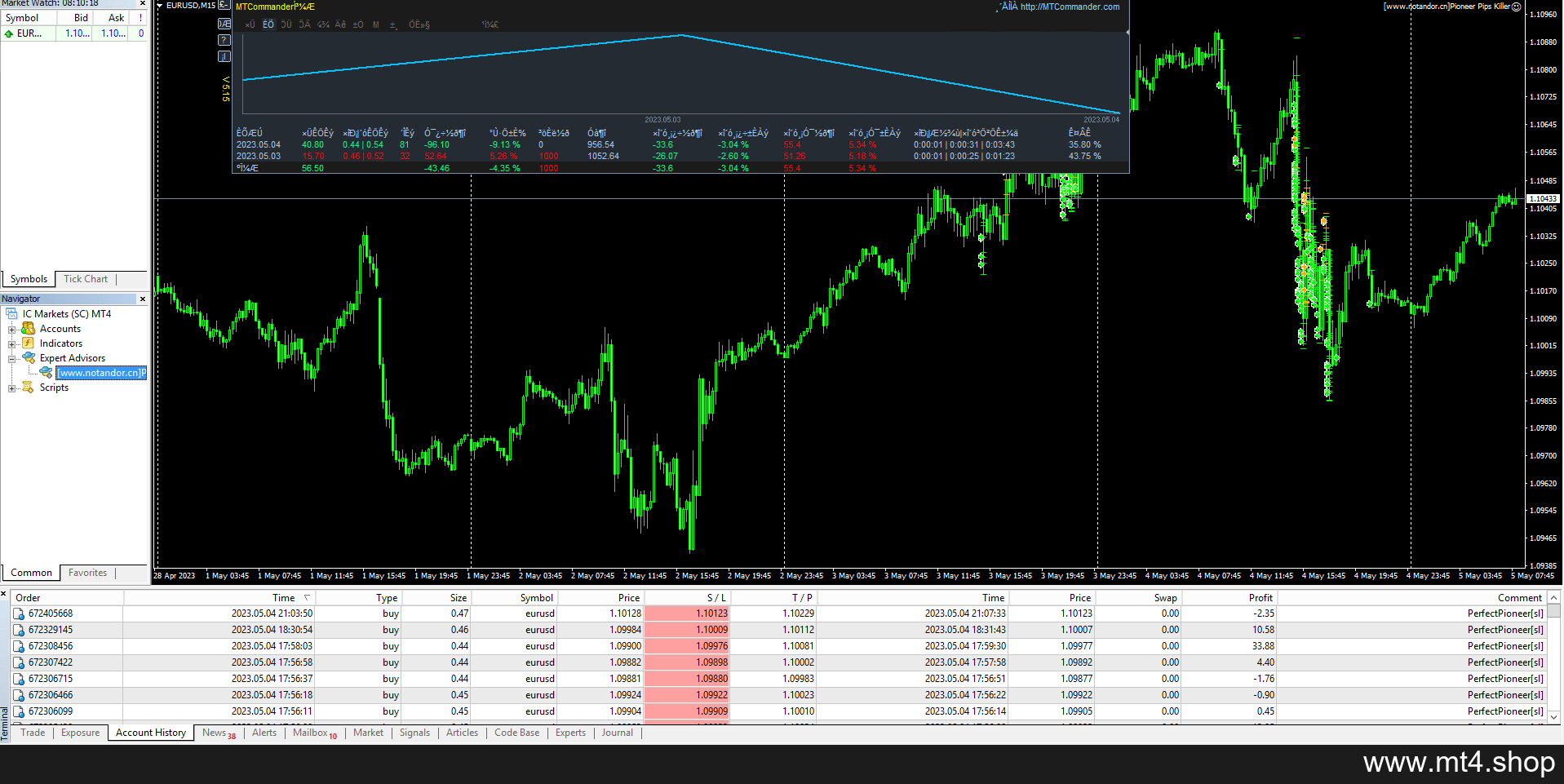The image size is (1564, 784).
Task: Click the MTCommander collapse icon beside EURUSD,M15
Action: tap(224, 5)
